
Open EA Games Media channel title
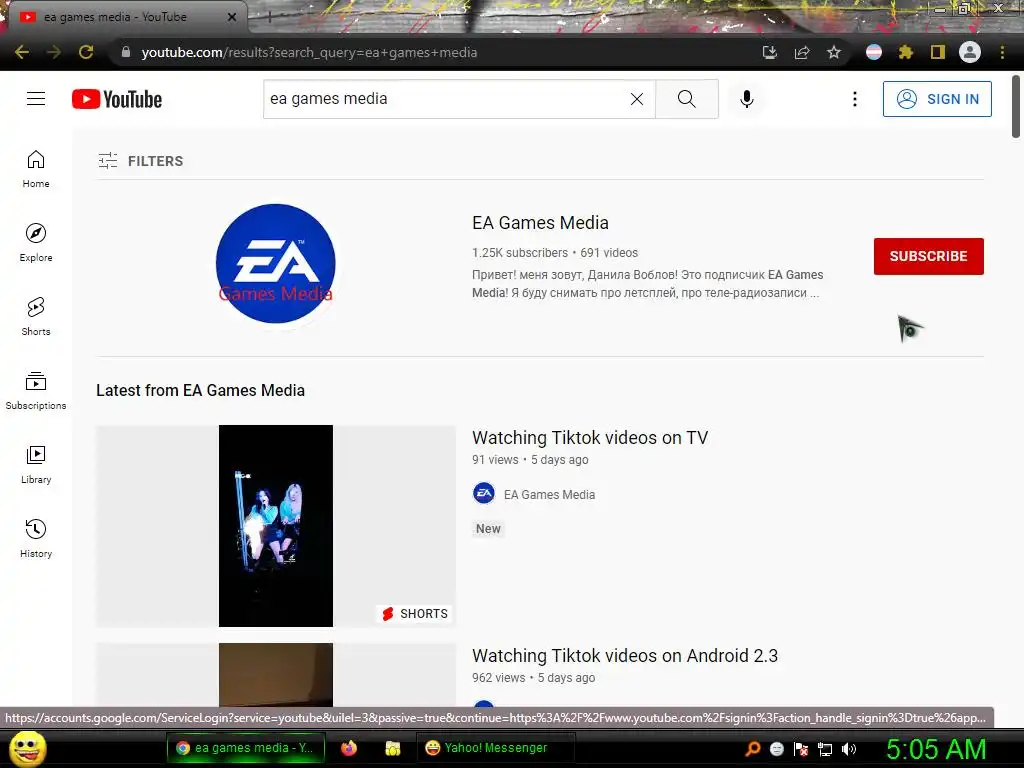point(540,223)
